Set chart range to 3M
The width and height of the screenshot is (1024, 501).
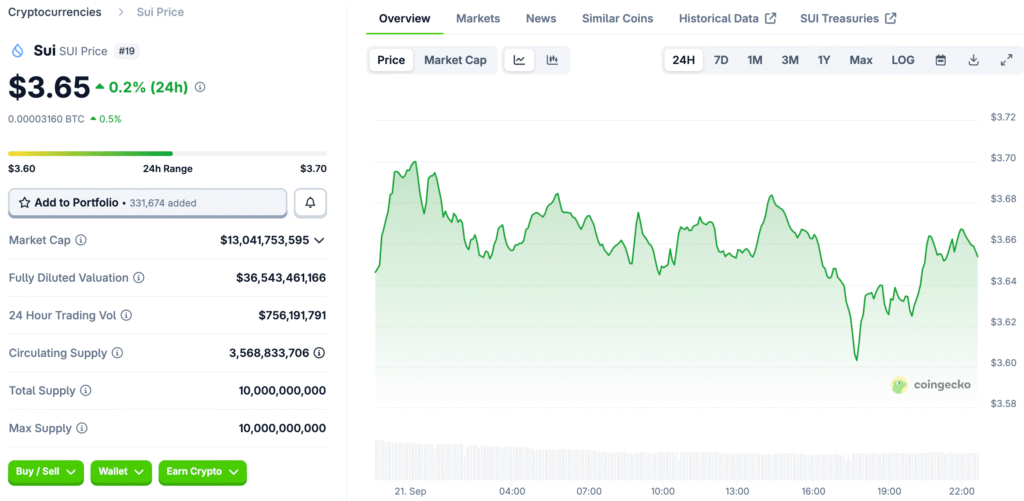pos(790,60)
